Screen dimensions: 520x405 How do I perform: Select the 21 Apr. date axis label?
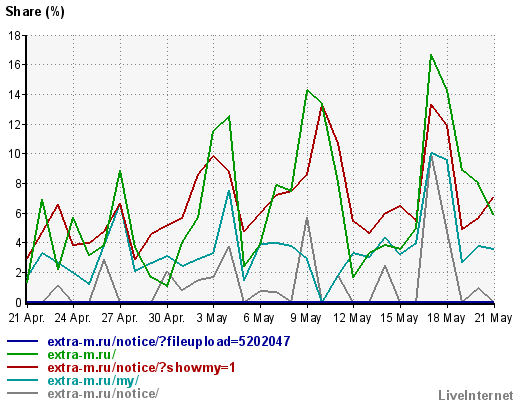click(26, 318)
